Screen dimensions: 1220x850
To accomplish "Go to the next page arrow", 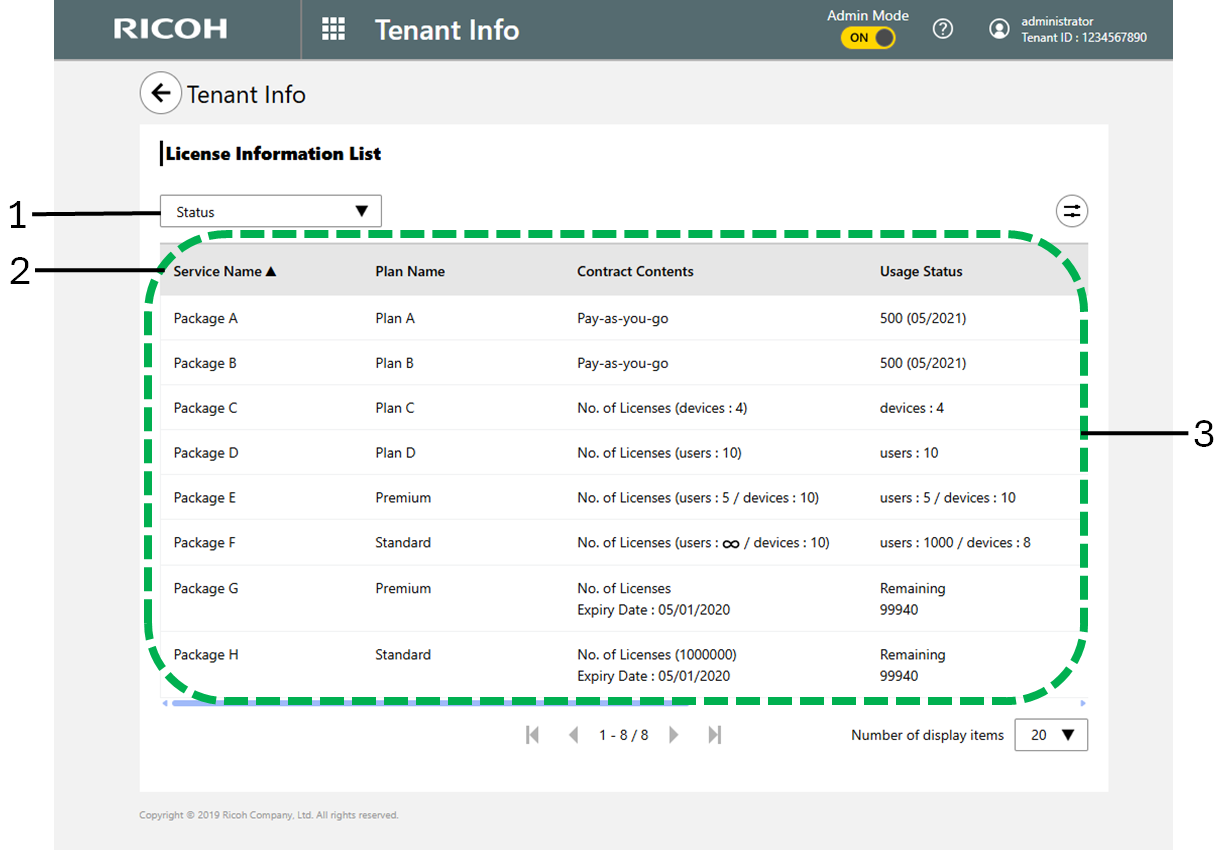I will tap(673, 735).
